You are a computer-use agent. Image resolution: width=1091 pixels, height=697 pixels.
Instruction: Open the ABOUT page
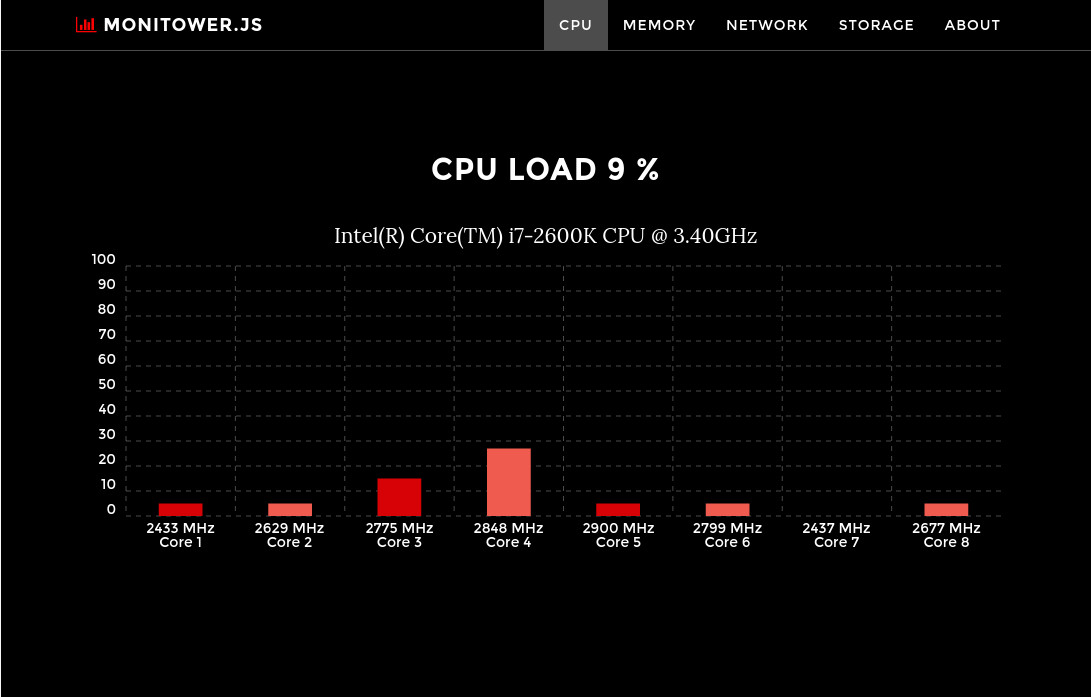tap(972, 25)
